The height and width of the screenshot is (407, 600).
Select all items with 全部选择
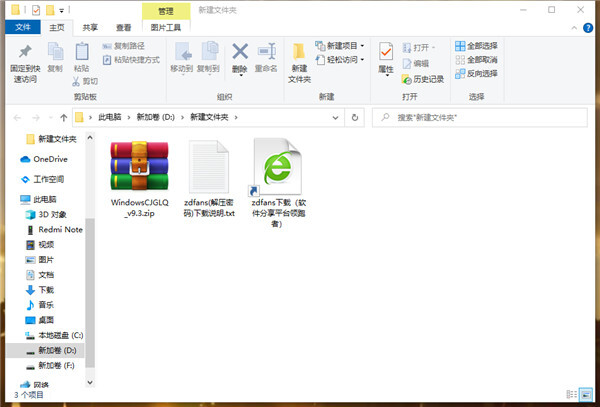click(x=476, y=46)
